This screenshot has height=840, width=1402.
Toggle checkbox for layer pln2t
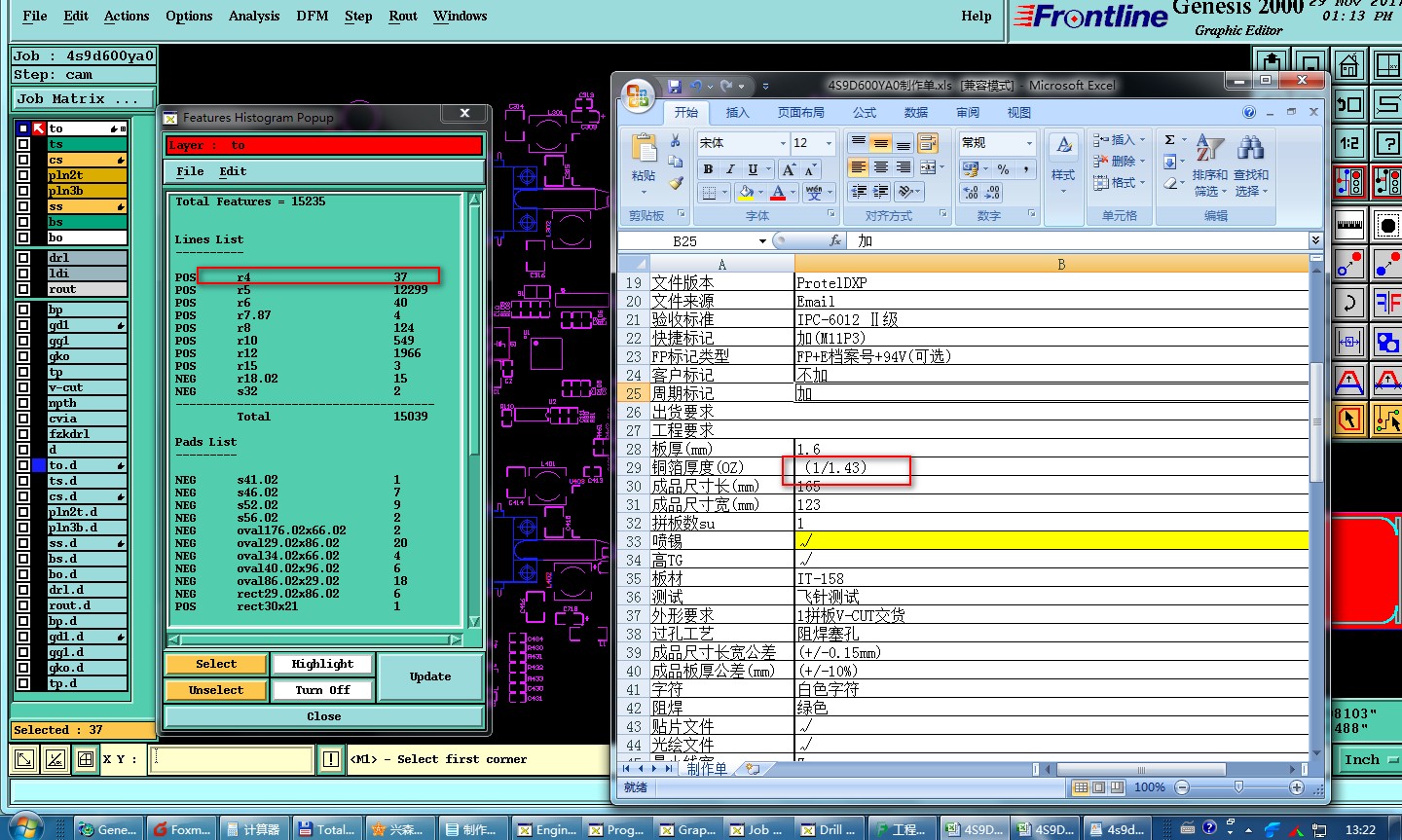23,175
